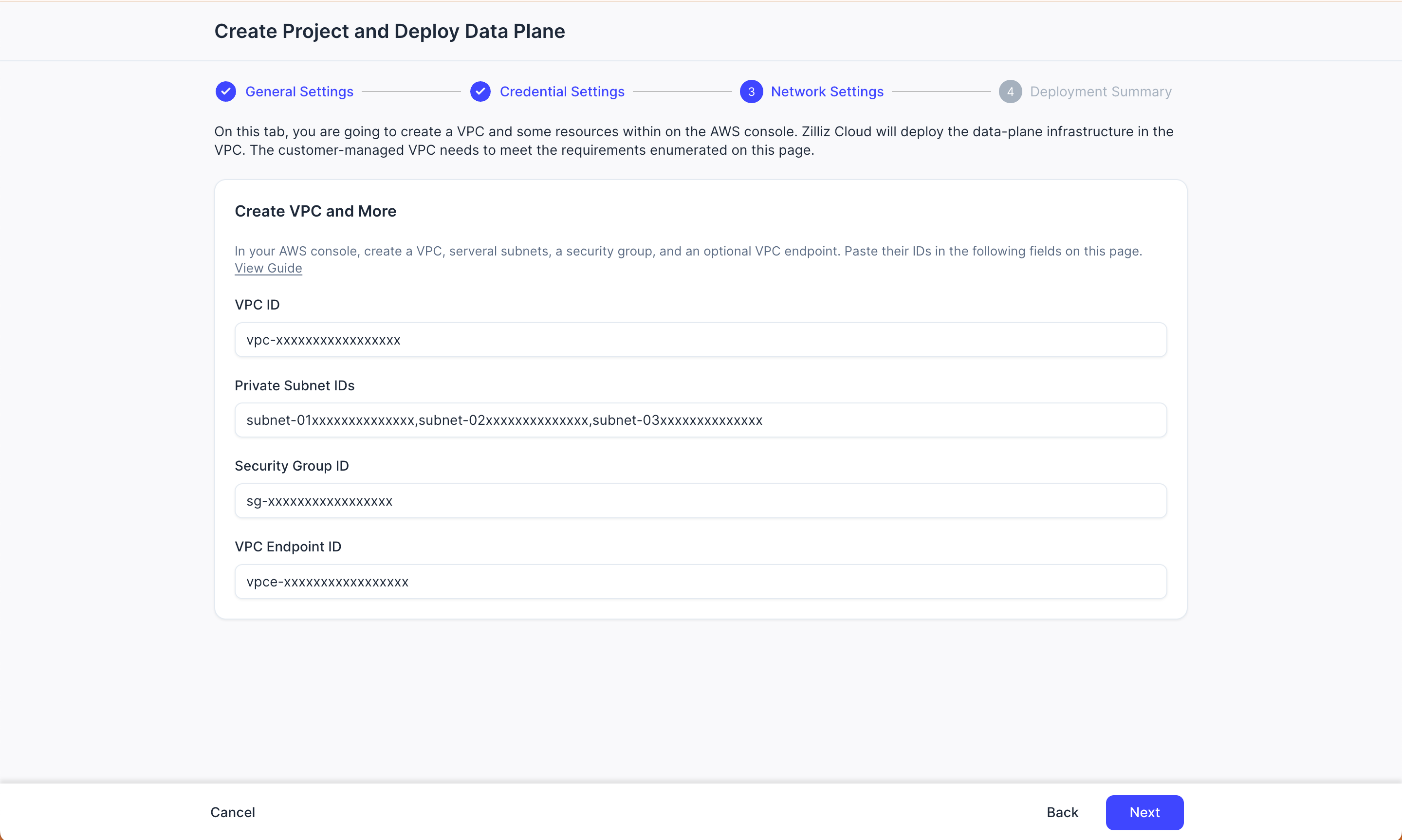Go to Credential Settings step label

click(x=561, y=91)
